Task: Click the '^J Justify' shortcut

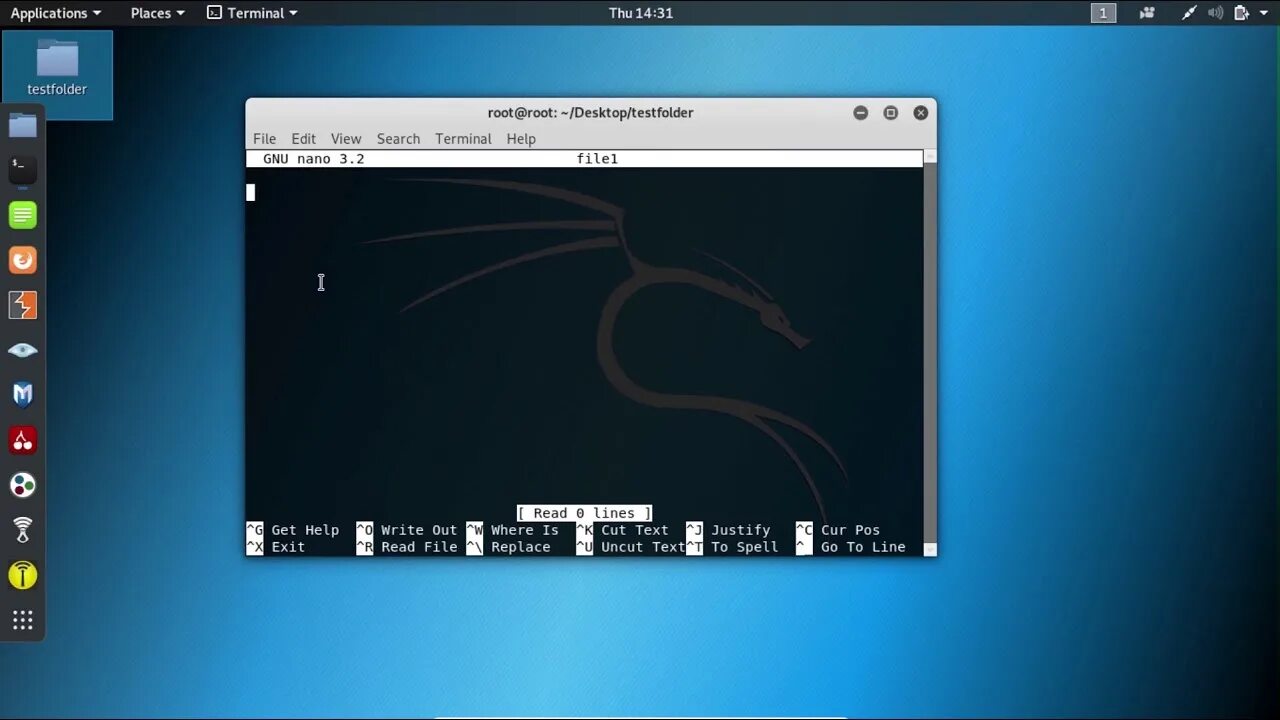Action: [729, 530]
